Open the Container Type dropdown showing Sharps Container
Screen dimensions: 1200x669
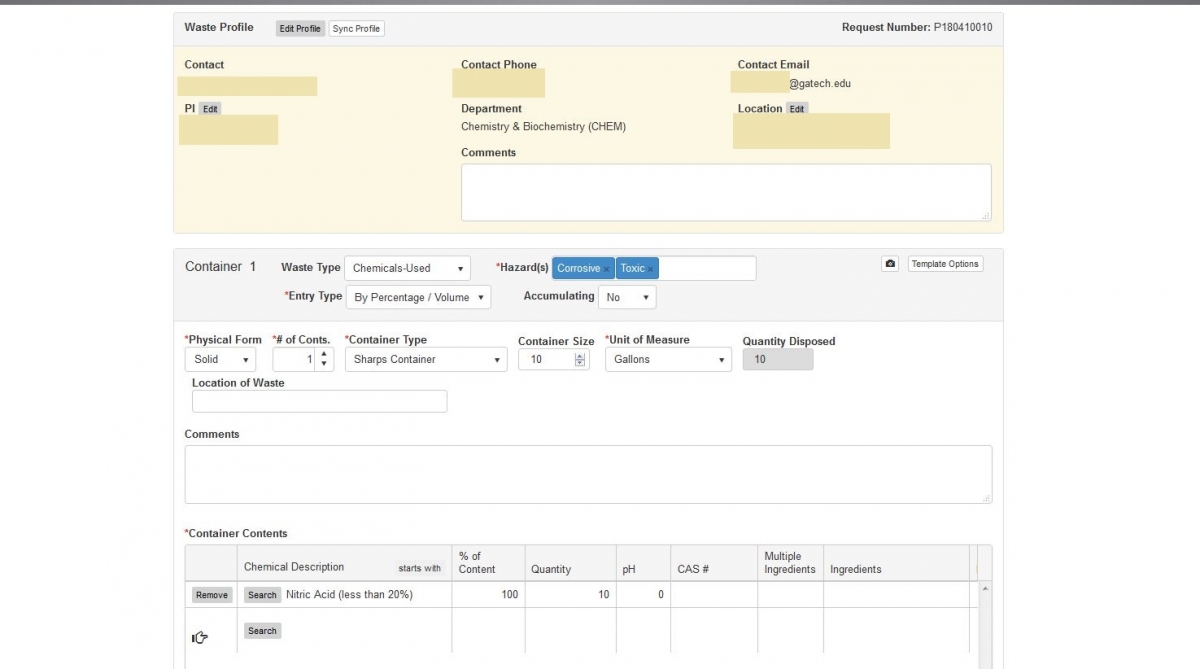pos(425,360)
